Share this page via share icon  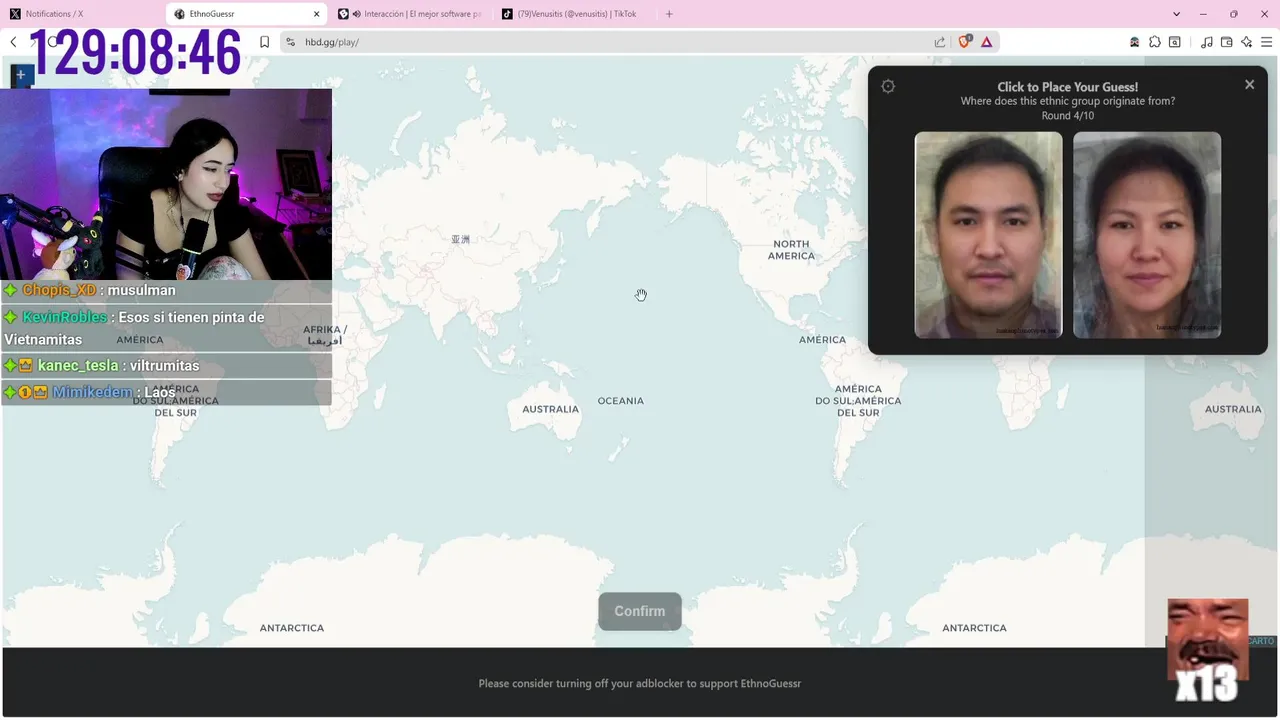coord(940,42)
